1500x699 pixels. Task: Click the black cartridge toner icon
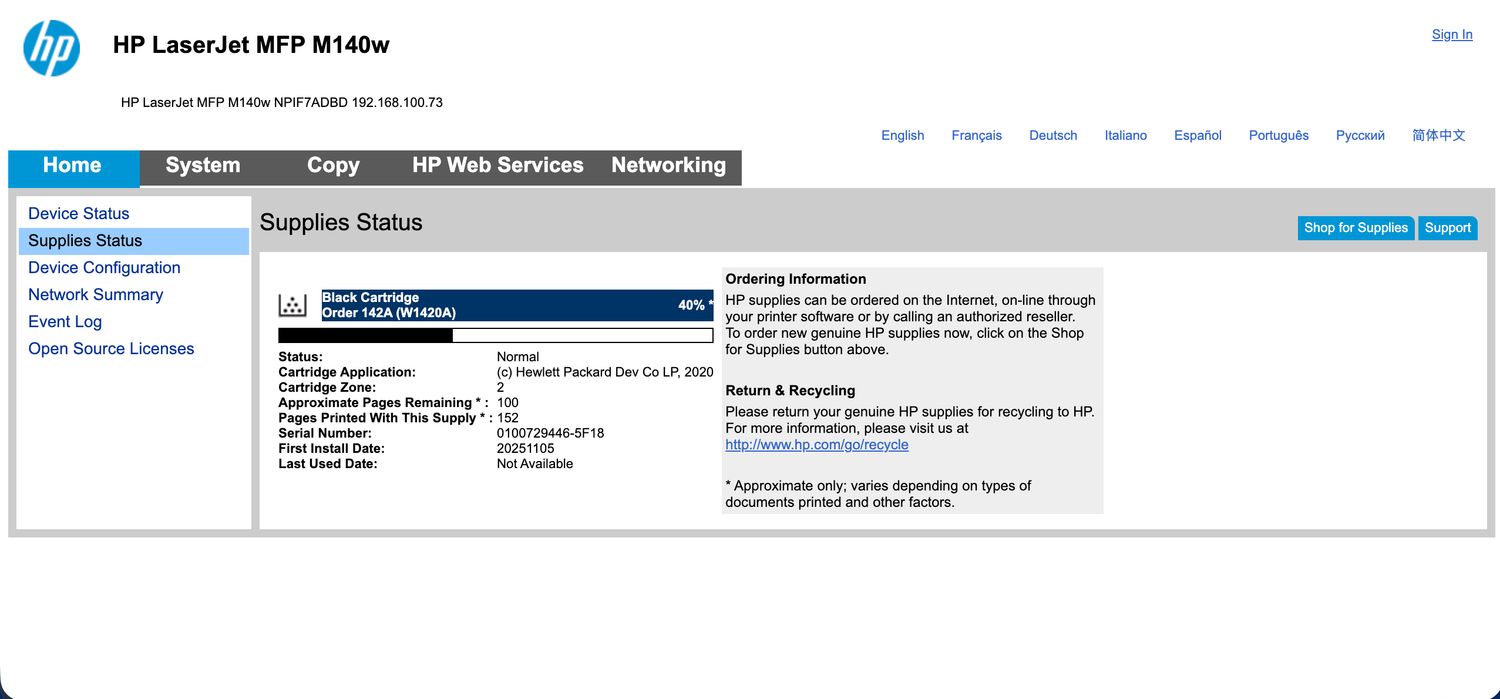coord(293,305)
